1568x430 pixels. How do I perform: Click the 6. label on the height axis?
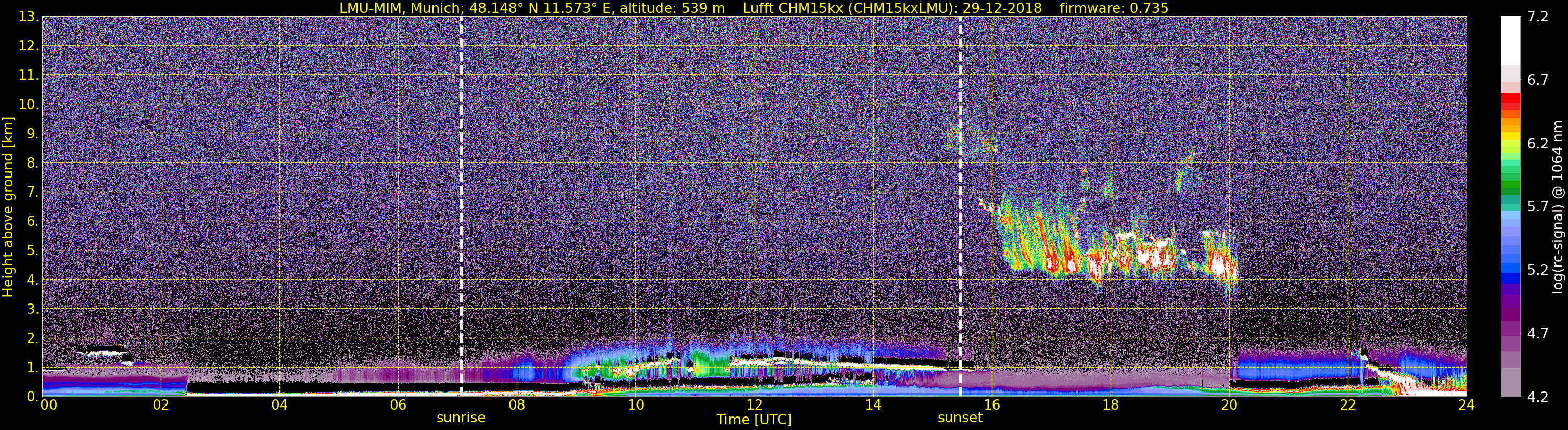coord(33,222)
